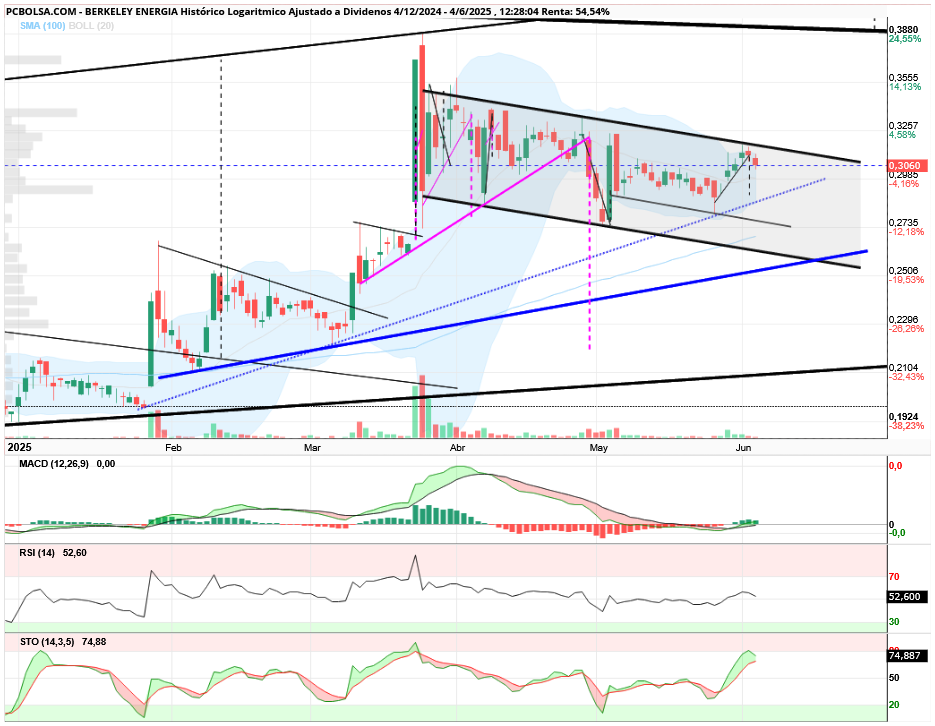935x726 pixels.
Task: Click price axis label 0,2104
Action: [903, 368]
